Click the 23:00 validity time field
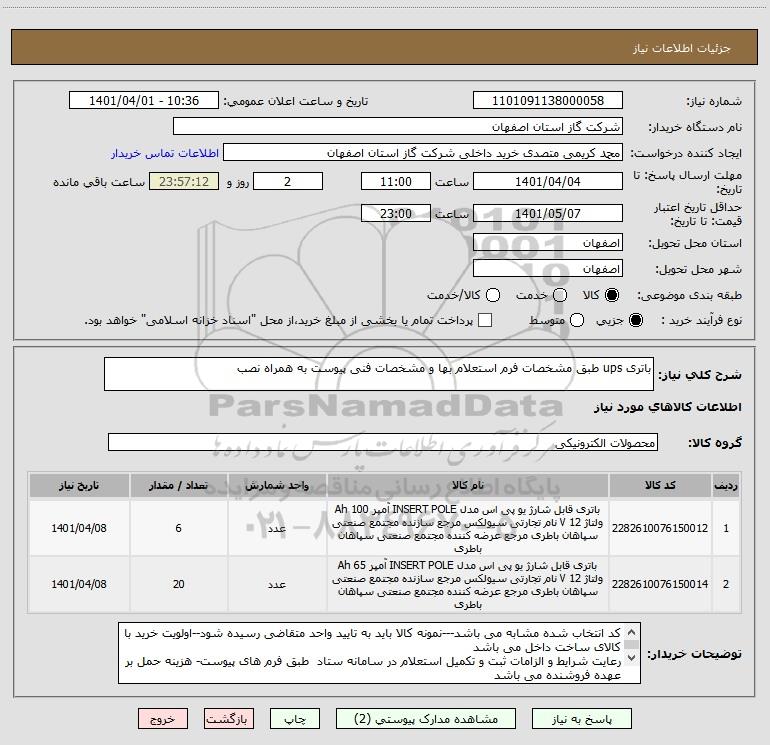770x745 pixels. coord(396,213)
